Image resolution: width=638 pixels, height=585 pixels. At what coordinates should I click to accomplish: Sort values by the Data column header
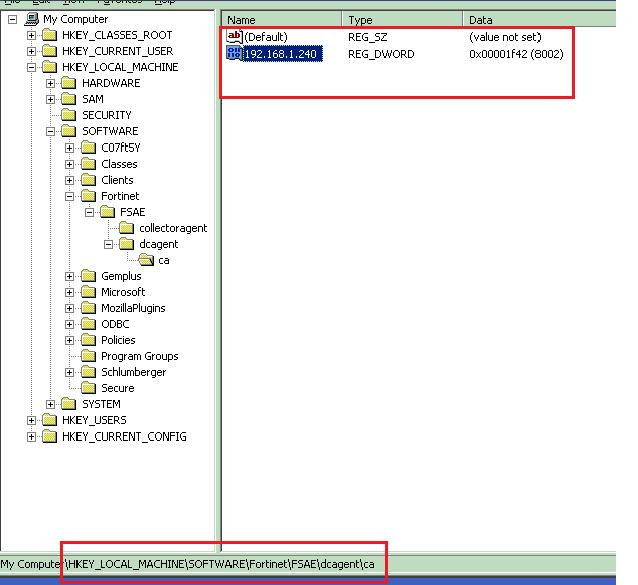point(540,20)
